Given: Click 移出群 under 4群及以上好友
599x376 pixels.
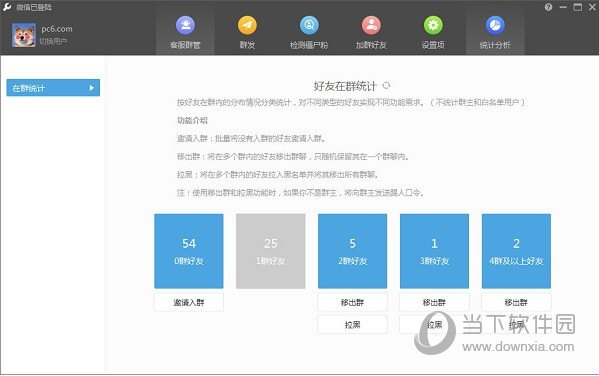Looking at the screenshot, I should 516,302.
